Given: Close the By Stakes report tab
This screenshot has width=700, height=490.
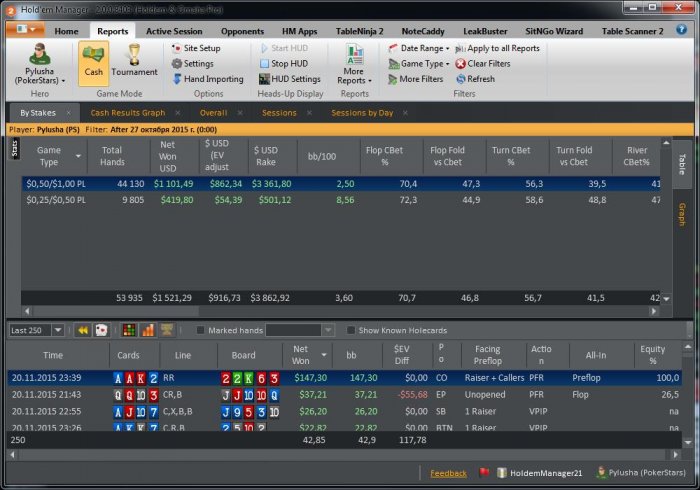Looking at the screenshot, I should 68,113.
